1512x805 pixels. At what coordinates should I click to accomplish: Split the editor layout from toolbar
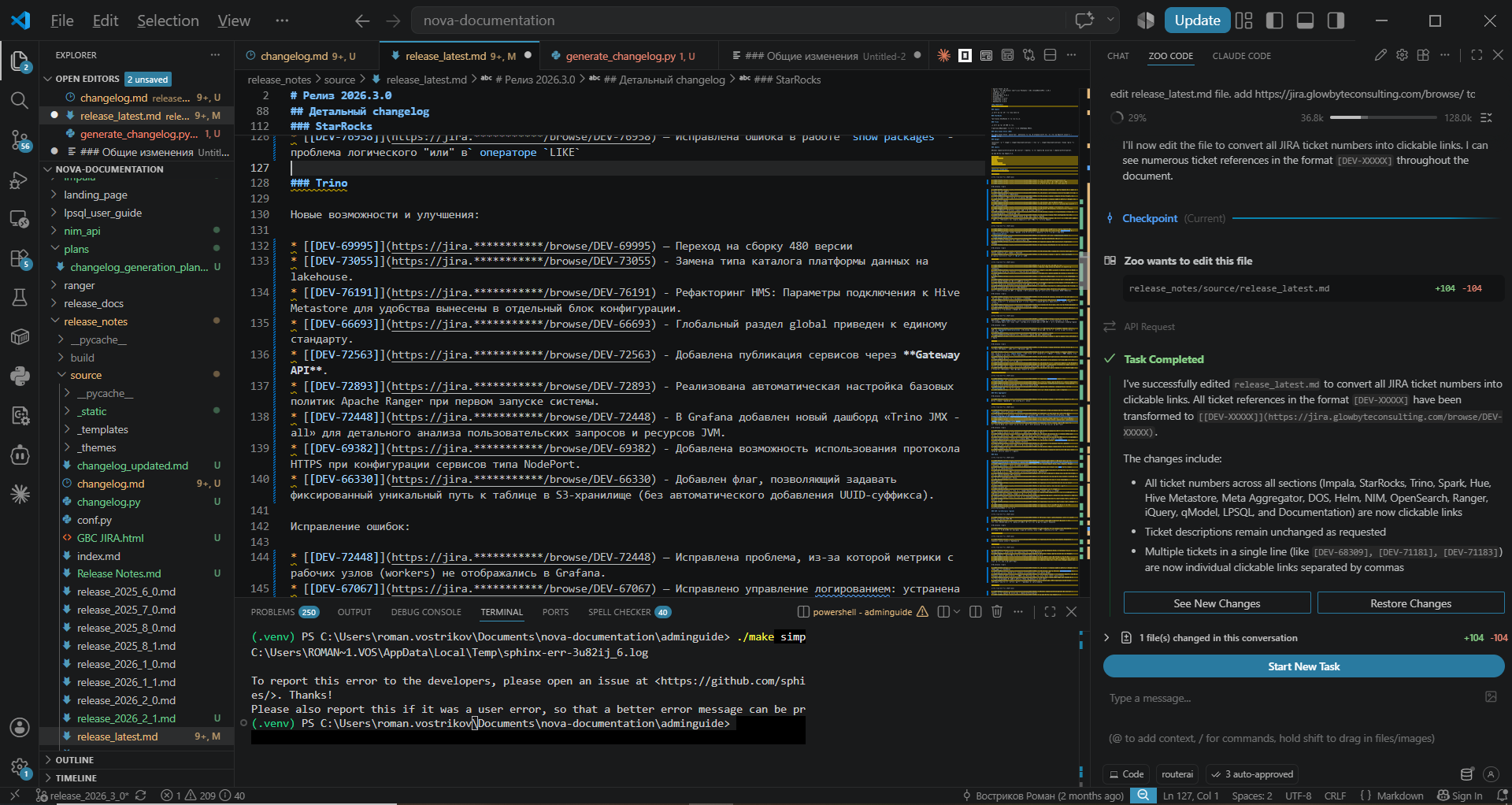pyautogui.click(x=1050, y=55)
